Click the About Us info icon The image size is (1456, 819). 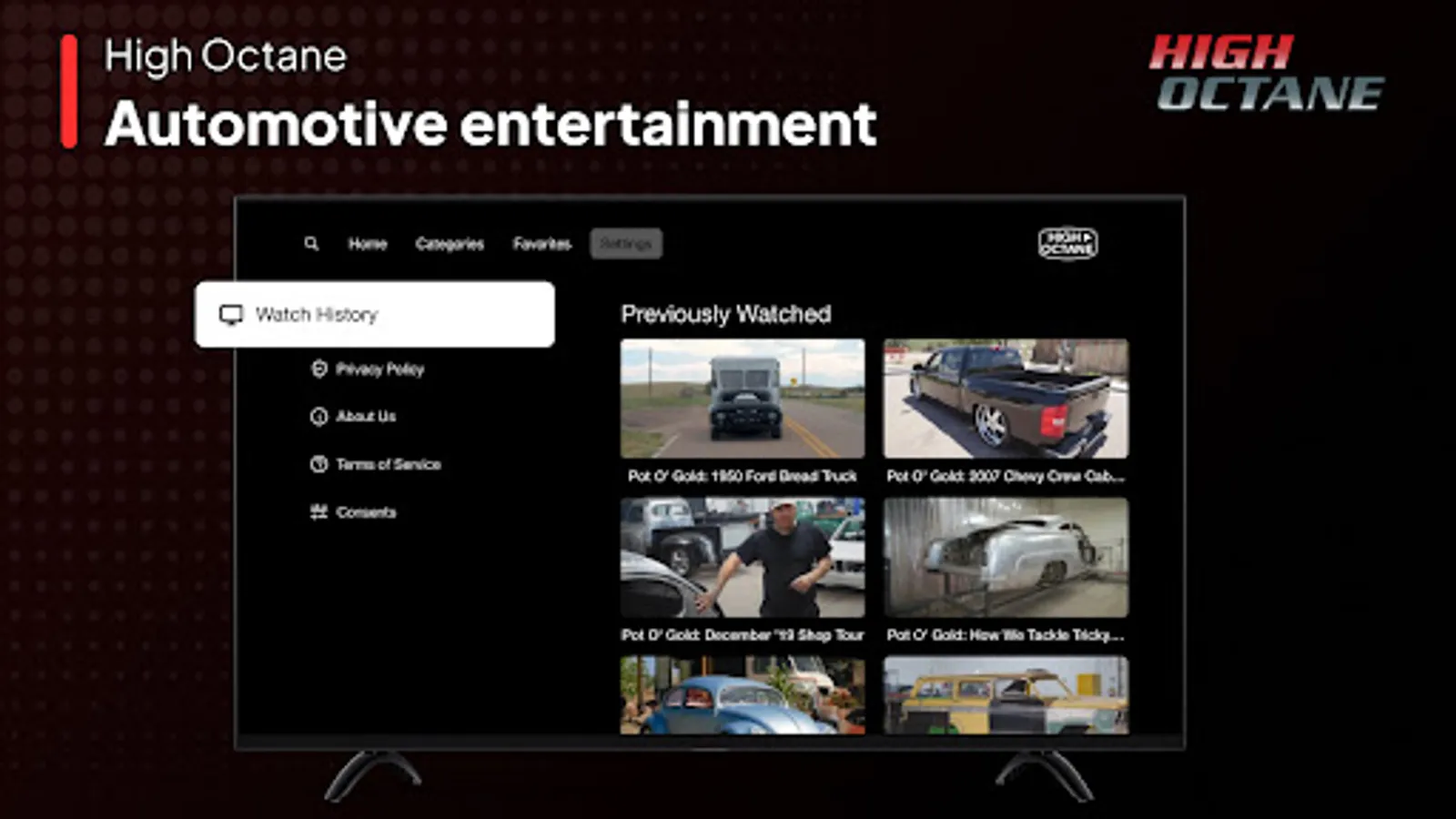[318, 416]
